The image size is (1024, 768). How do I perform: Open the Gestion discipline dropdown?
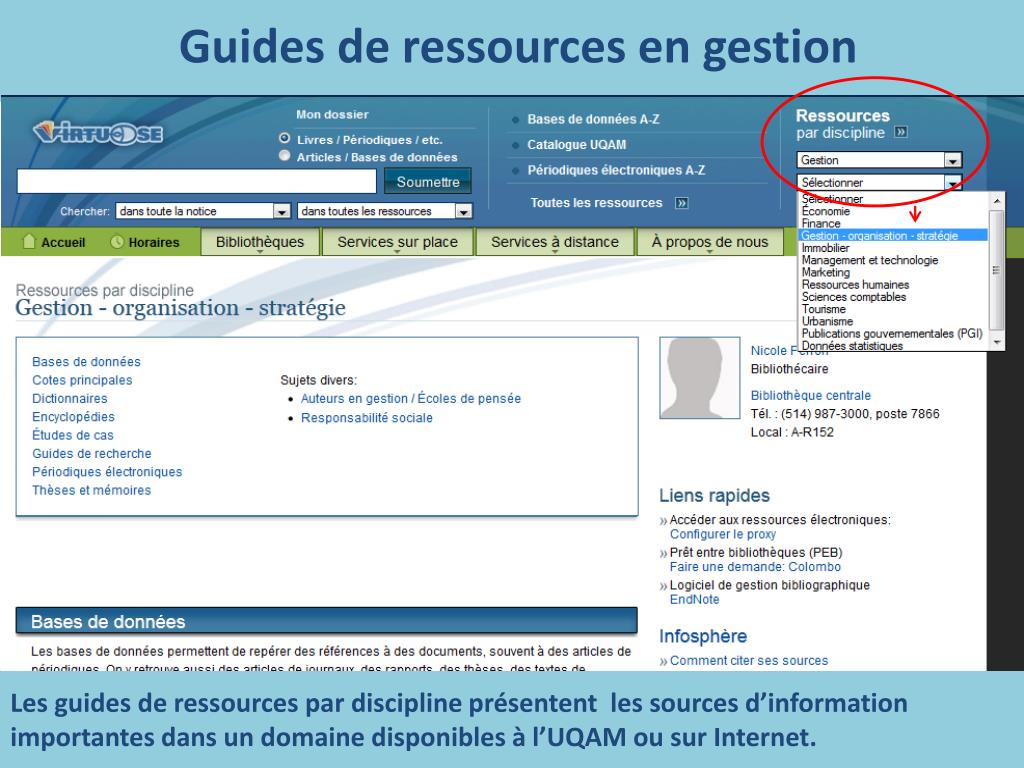point(879,160)
